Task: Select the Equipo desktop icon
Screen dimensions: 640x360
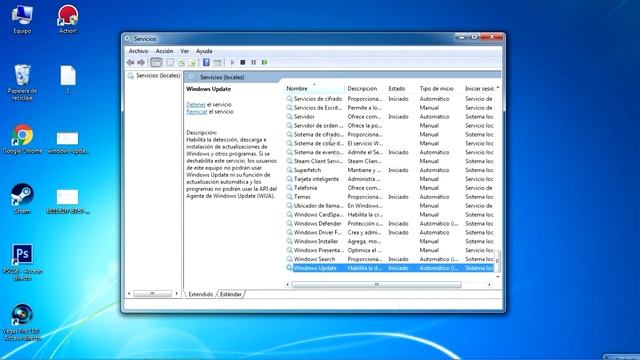Action: point(22,19)
